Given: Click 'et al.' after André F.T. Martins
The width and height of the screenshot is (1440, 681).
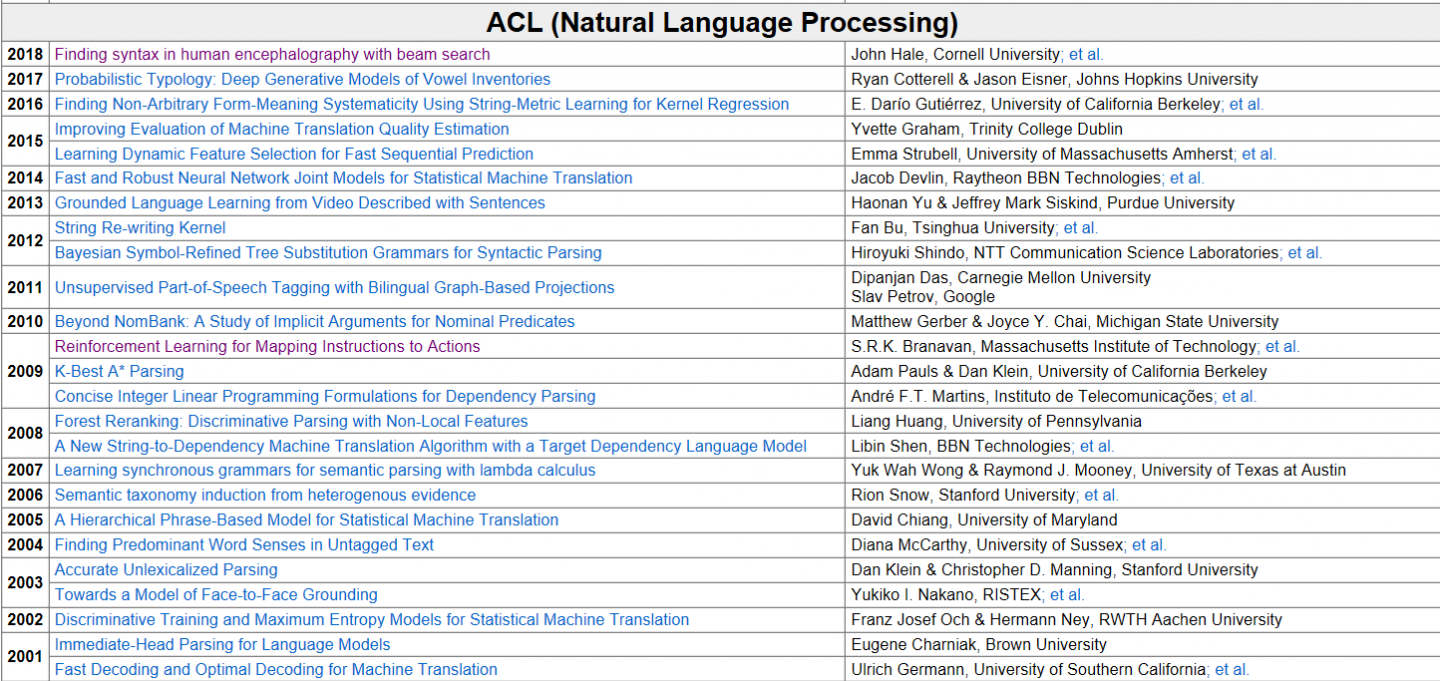Looking at the screenshot, I should click(1239, 397).
